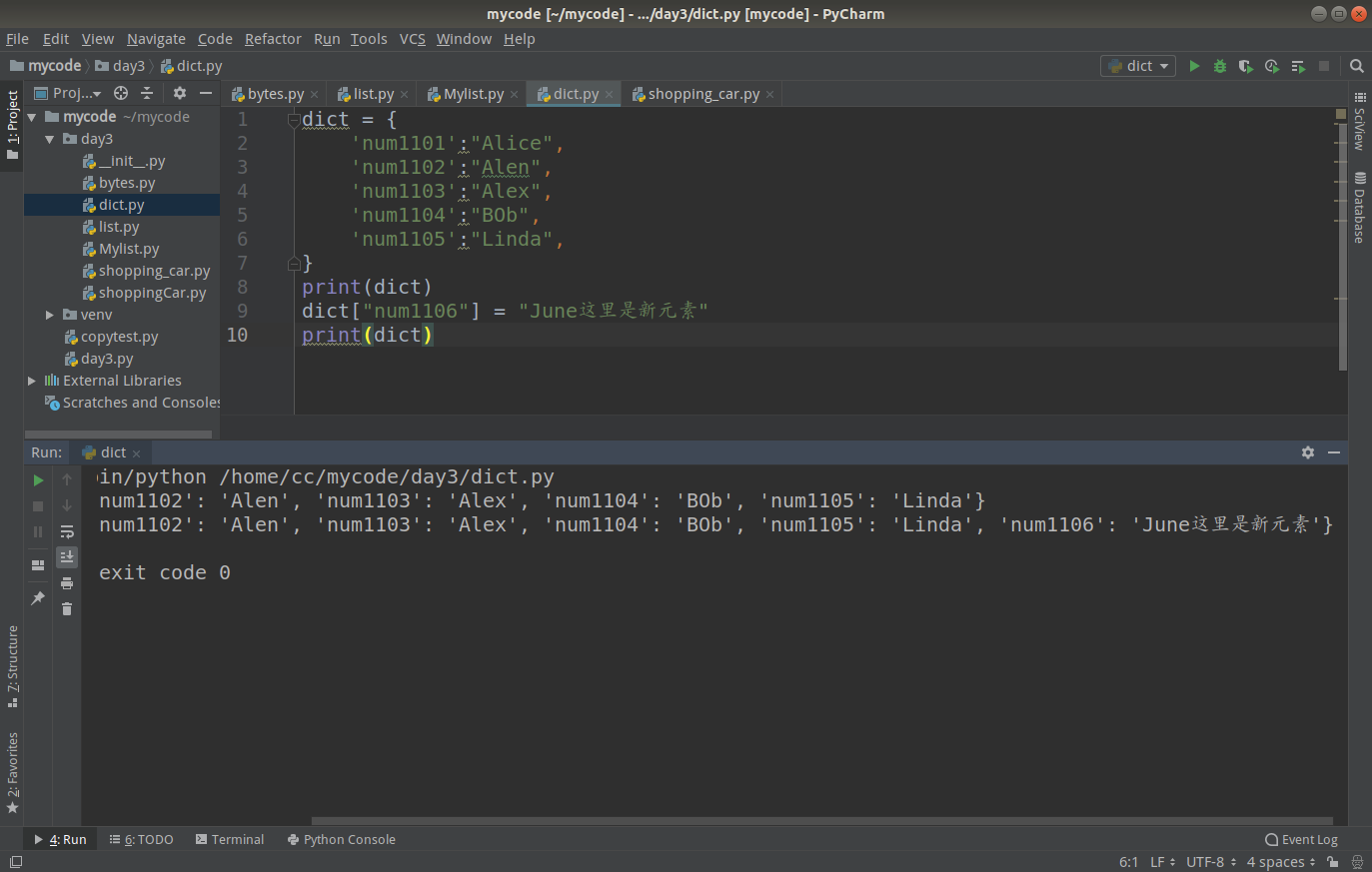Viewport: 1372px width, 872px height.
Task: Expand External Libraries node
Action: click(x=32, y=381)
